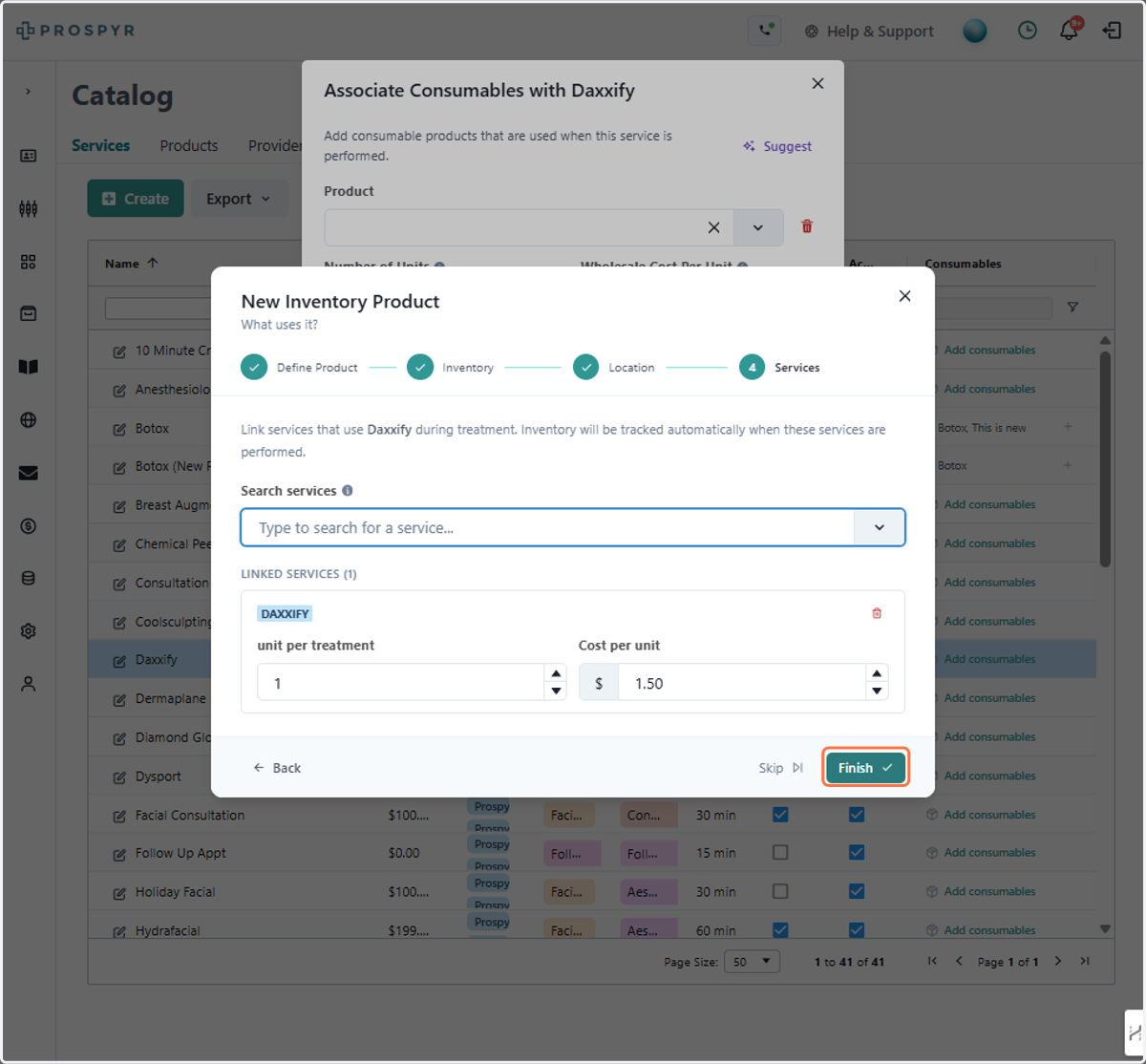This screenshot has width=1146, height=1064.
Task: Expand the search services dropdown arrow
Action: point(880,527)
